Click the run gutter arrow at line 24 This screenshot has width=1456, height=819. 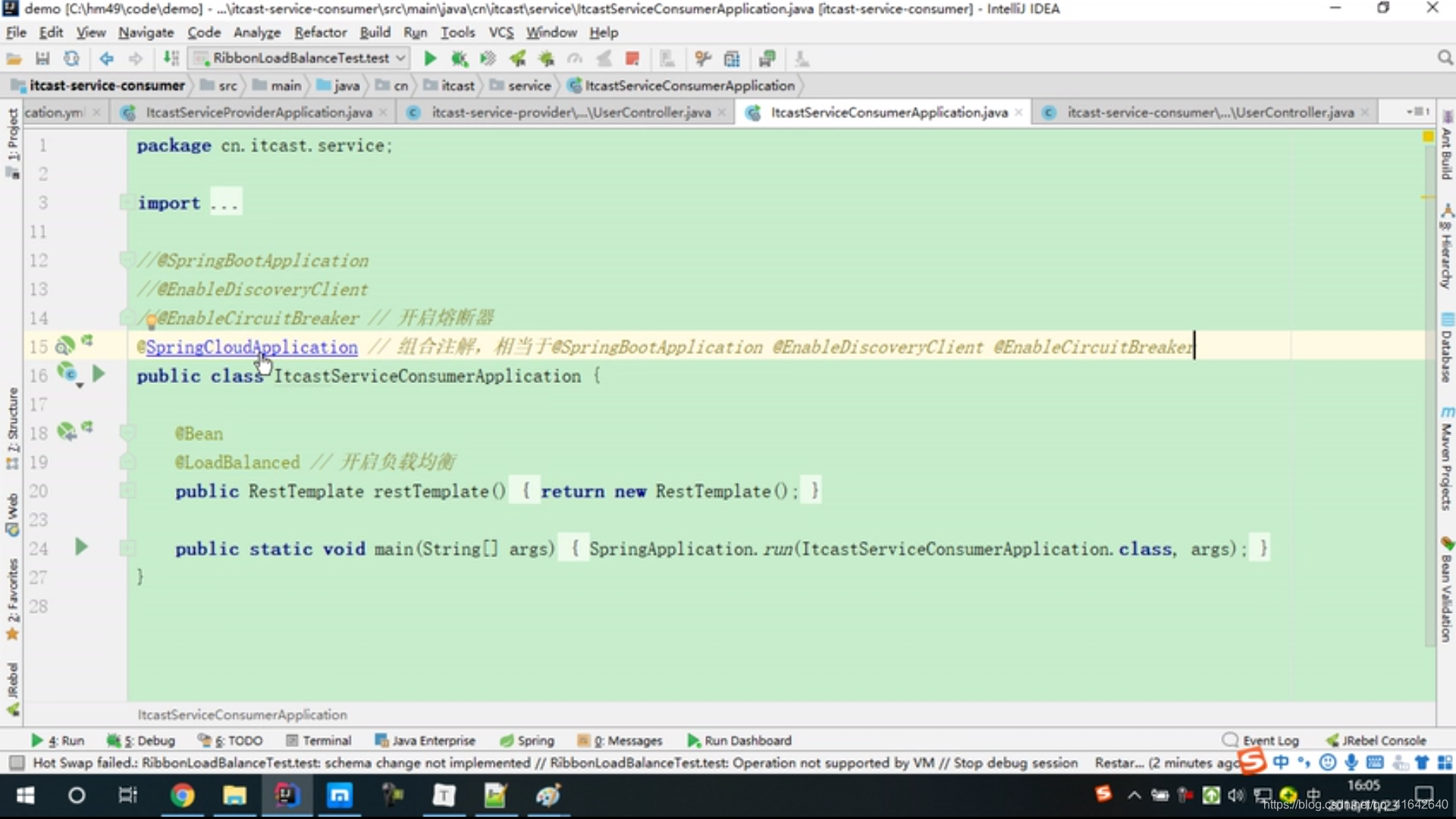tap(81, 547)
